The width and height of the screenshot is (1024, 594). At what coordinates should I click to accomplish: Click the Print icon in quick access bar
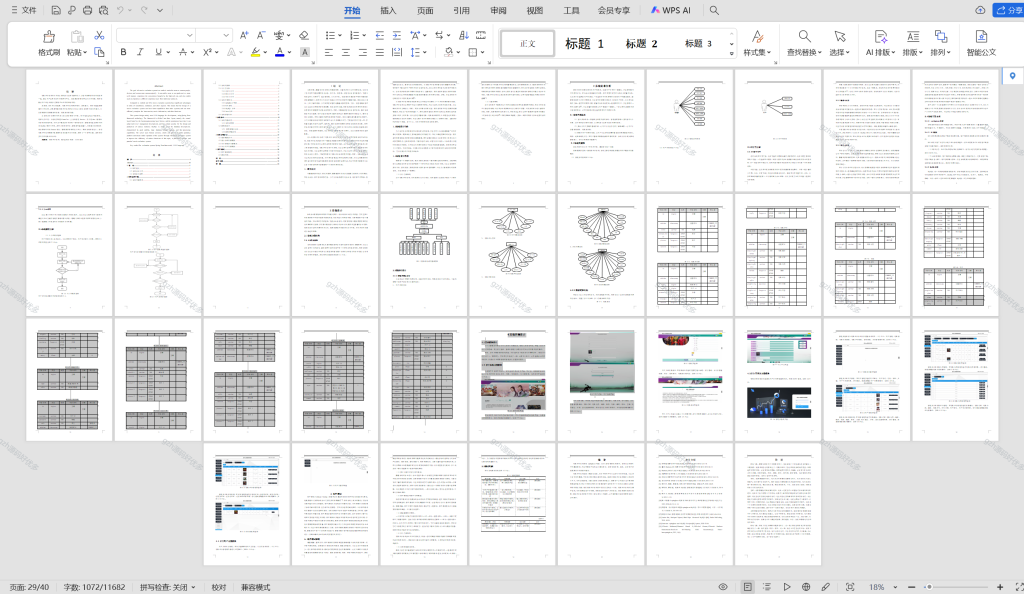(88, 10)
